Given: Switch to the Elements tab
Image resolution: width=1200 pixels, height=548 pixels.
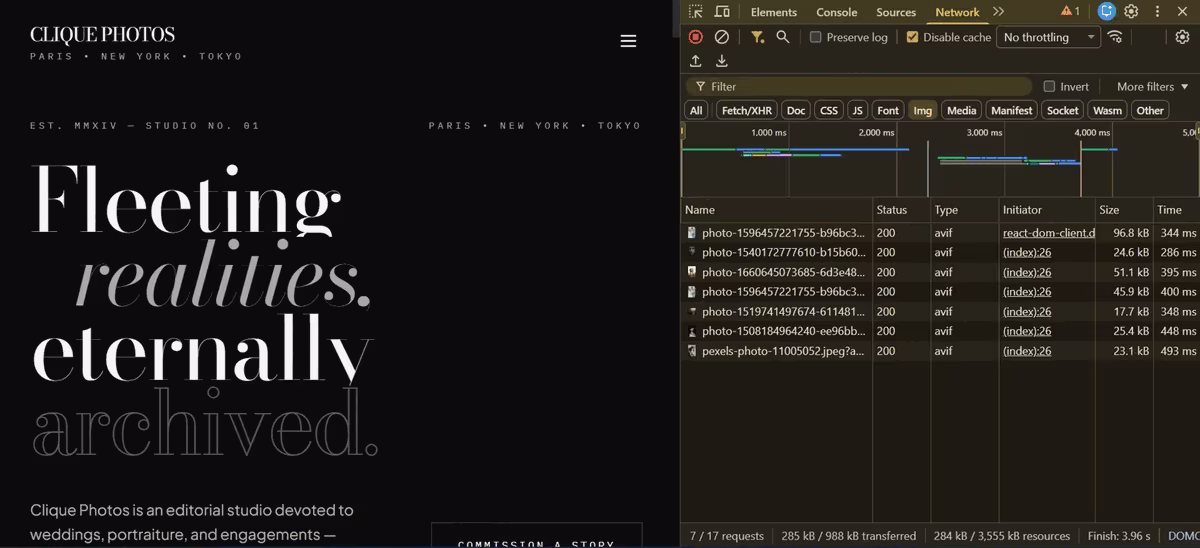Looking at the screenshot, I should (774, 12).
